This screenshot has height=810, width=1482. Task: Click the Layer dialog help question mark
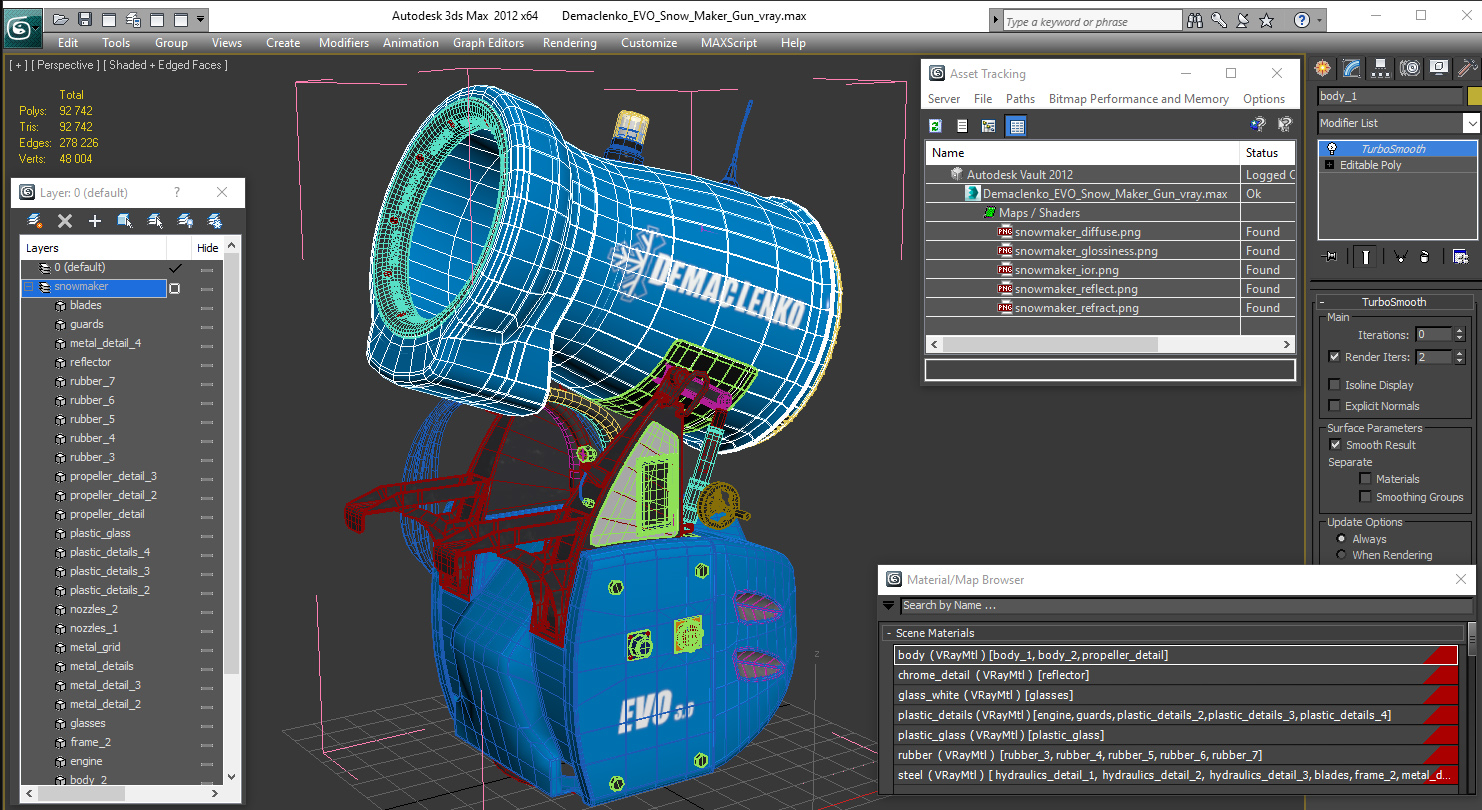177,193
